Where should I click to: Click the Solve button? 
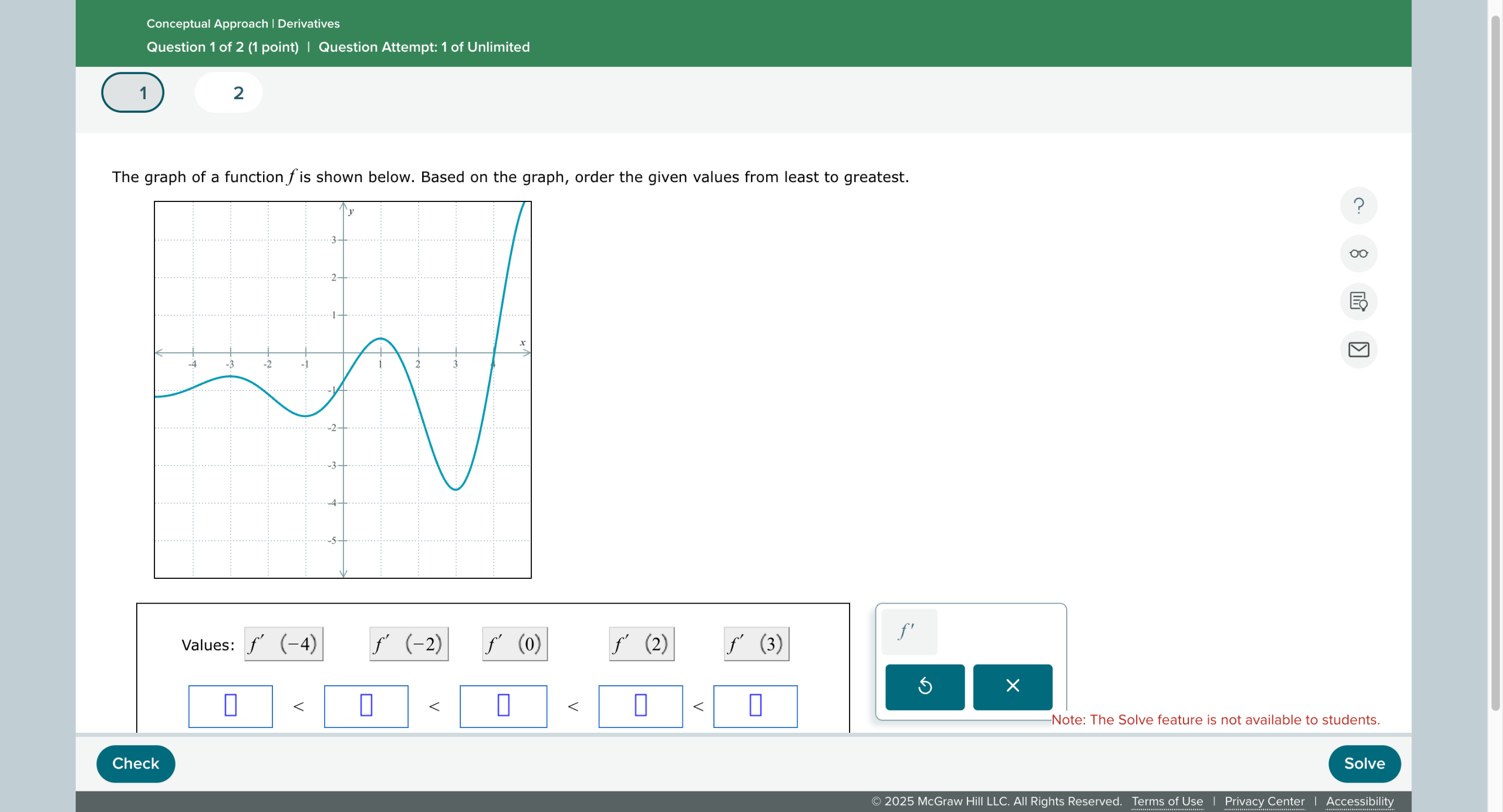click(1364, 763)
